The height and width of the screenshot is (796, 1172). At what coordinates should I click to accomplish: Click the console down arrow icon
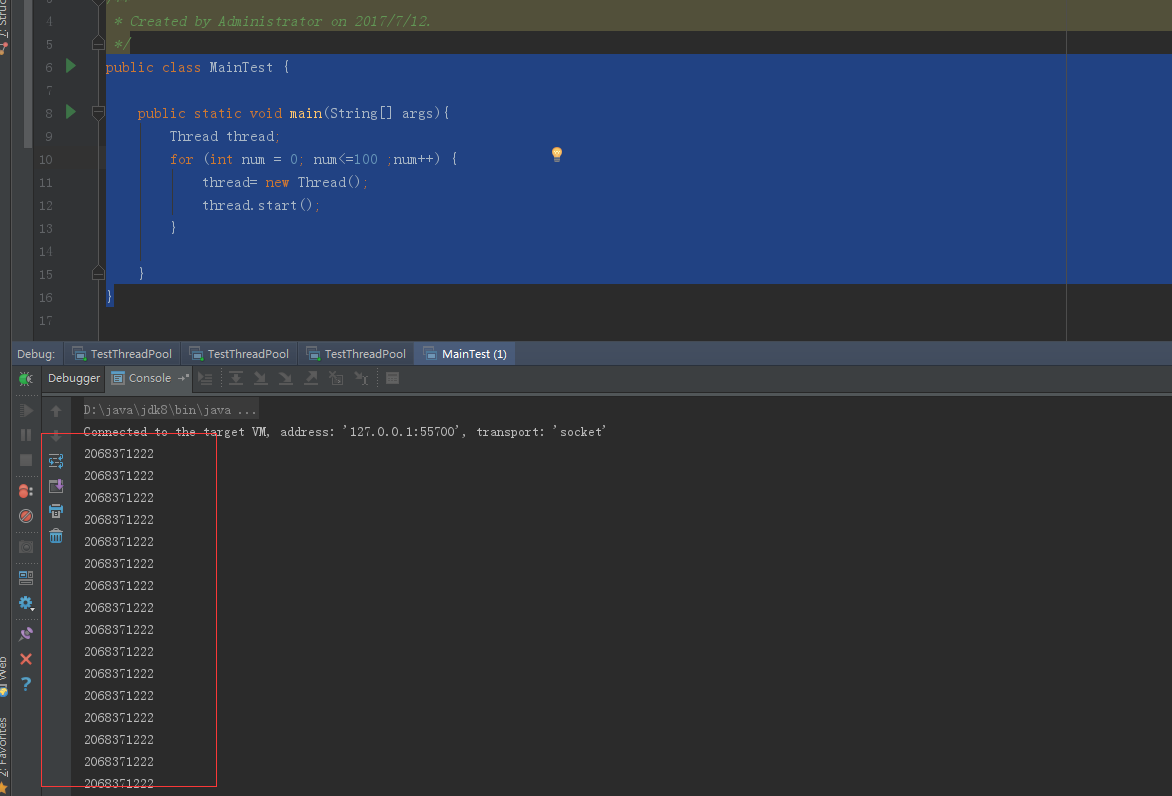click(x=56, y=435)
